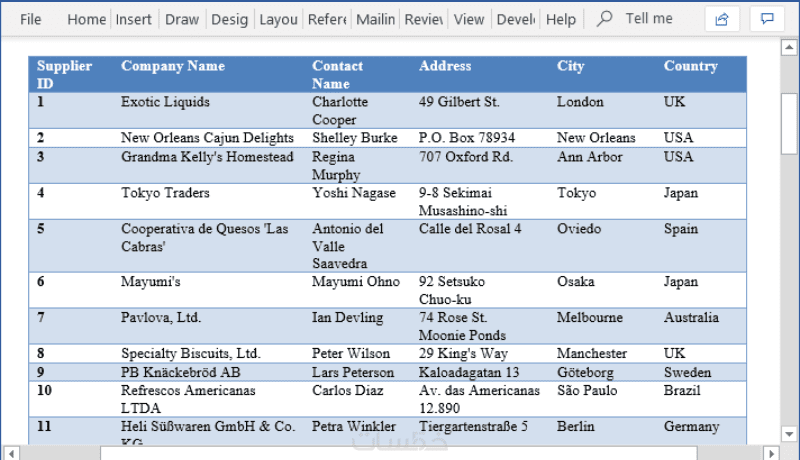This screenshot has height=460, width=800.
Task: Click New Orleans Cajun Delights cell
Action: (x=209, y=138)
